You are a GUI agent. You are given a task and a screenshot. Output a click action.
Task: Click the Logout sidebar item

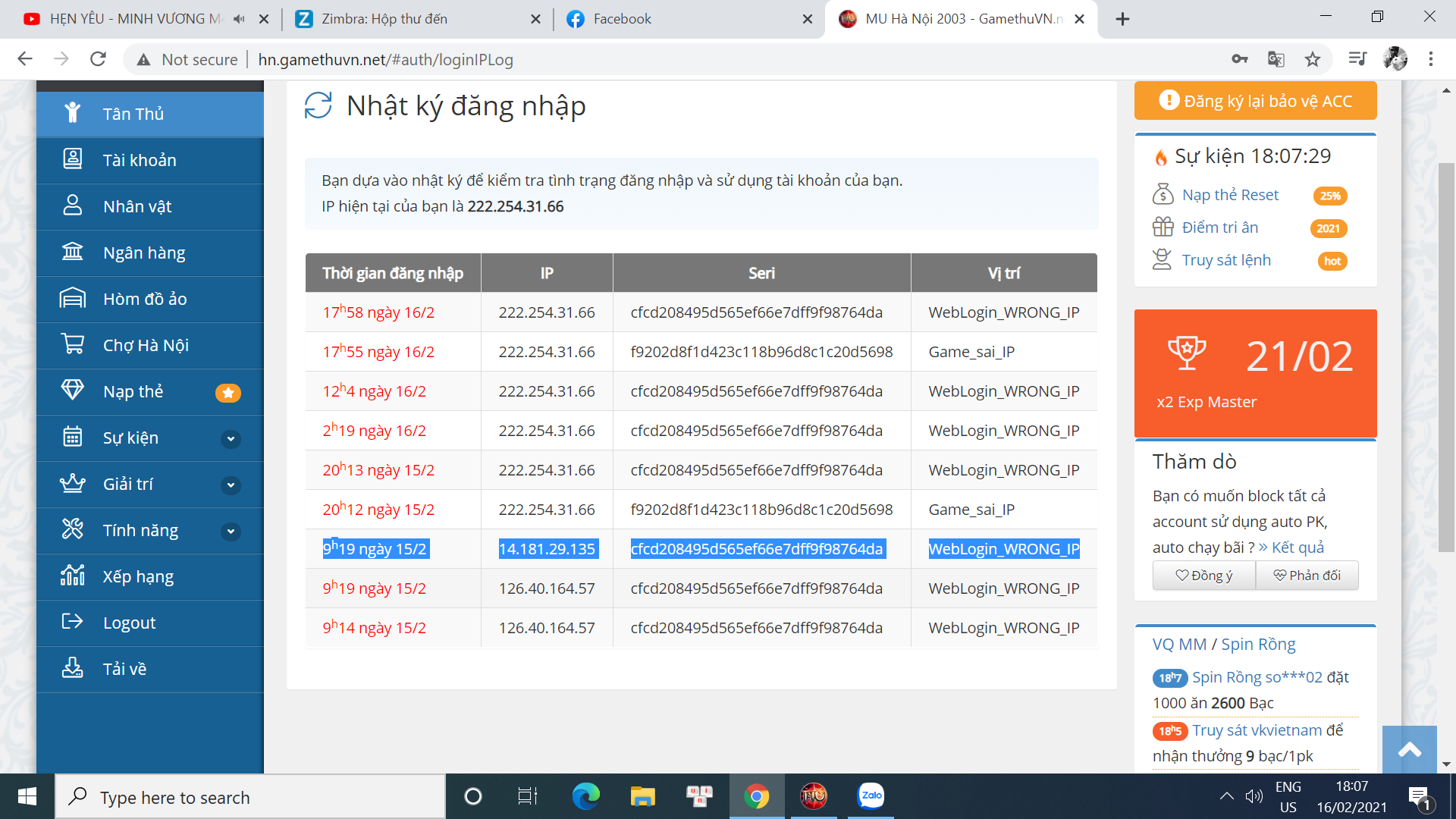129,623
